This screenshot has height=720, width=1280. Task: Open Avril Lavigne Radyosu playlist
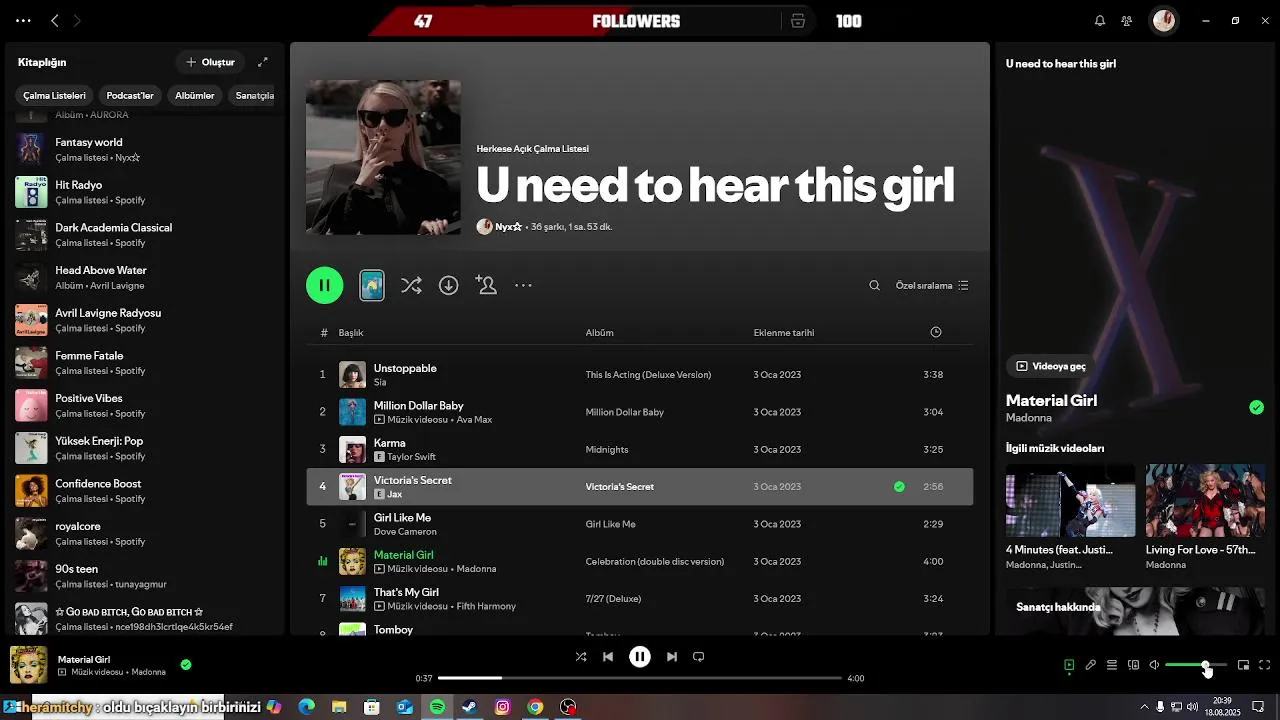(145, 320)
